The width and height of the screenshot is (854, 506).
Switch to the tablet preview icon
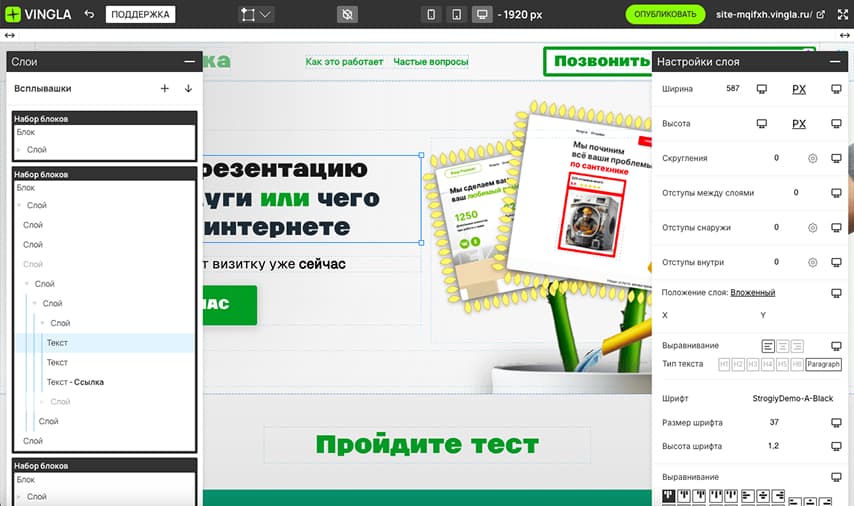pyautogui.click(x=457, y=15)
